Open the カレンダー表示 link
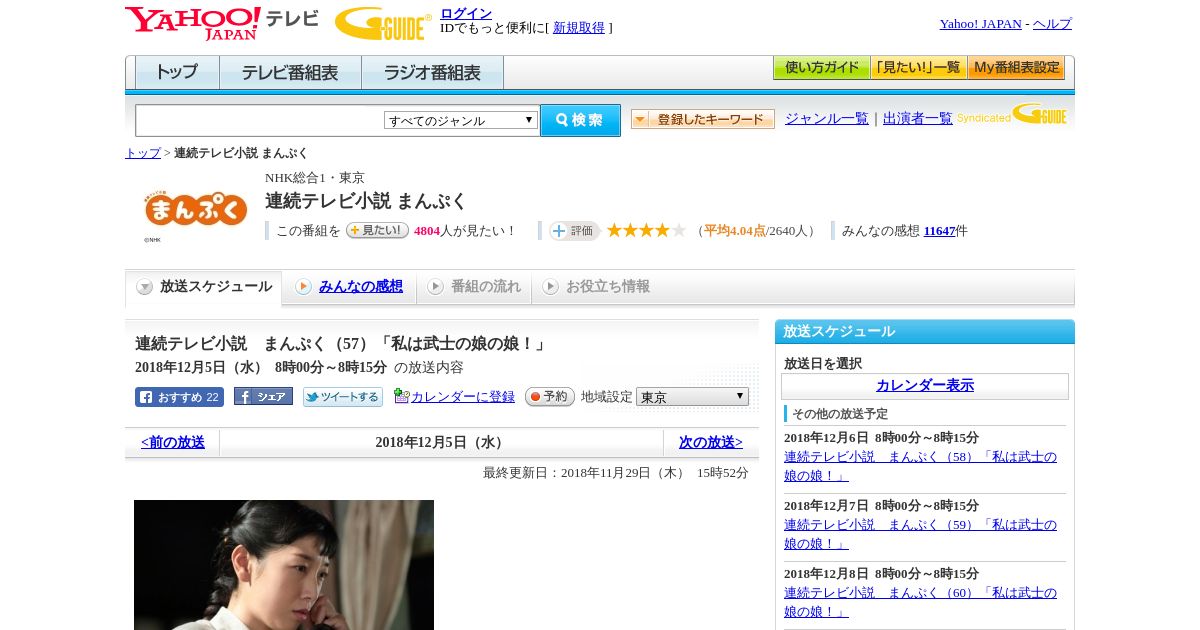 (925, 386)
